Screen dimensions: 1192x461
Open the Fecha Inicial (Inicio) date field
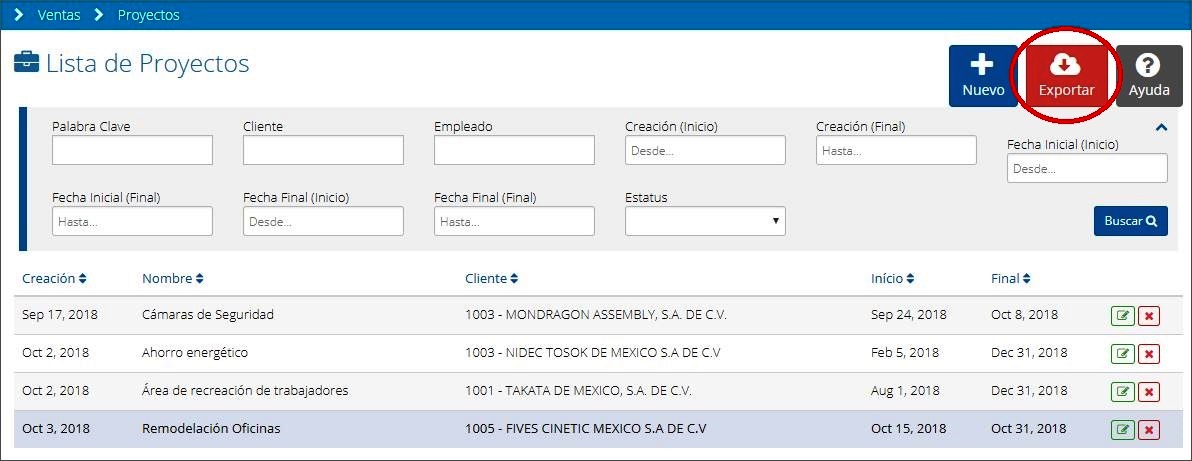1087,168
